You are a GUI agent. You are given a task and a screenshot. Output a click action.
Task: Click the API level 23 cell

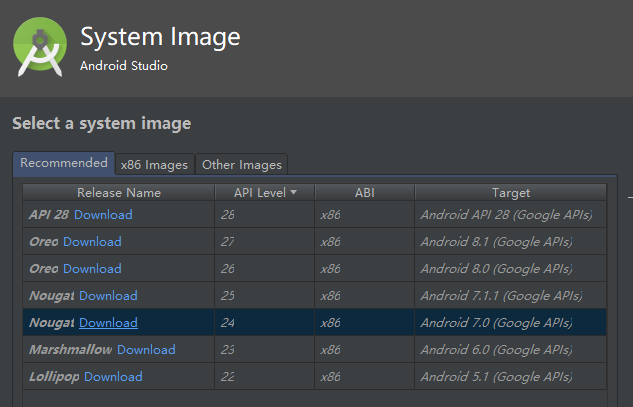point(264,350)
